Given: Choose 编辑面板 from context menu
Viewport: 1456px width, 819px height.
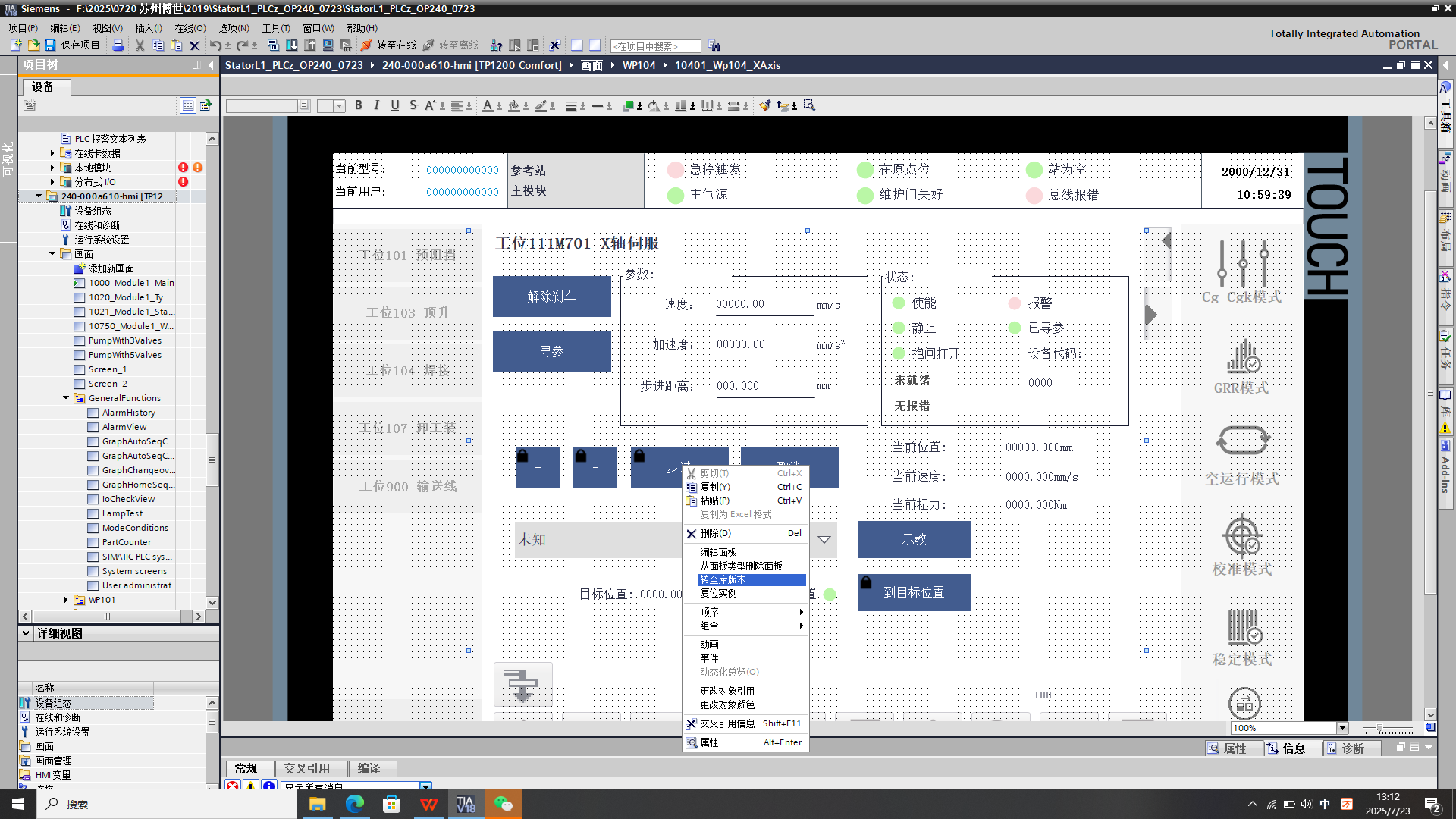Looking at the screenshot, I should coord(718,552).
